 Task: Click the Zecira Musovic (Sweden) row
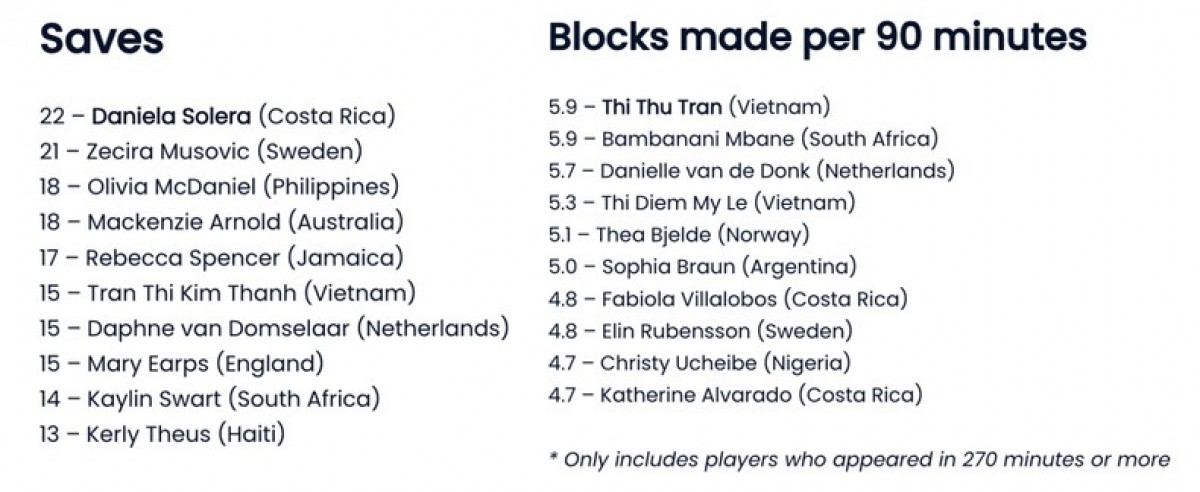pyautogui.click(x=201, y=152)
